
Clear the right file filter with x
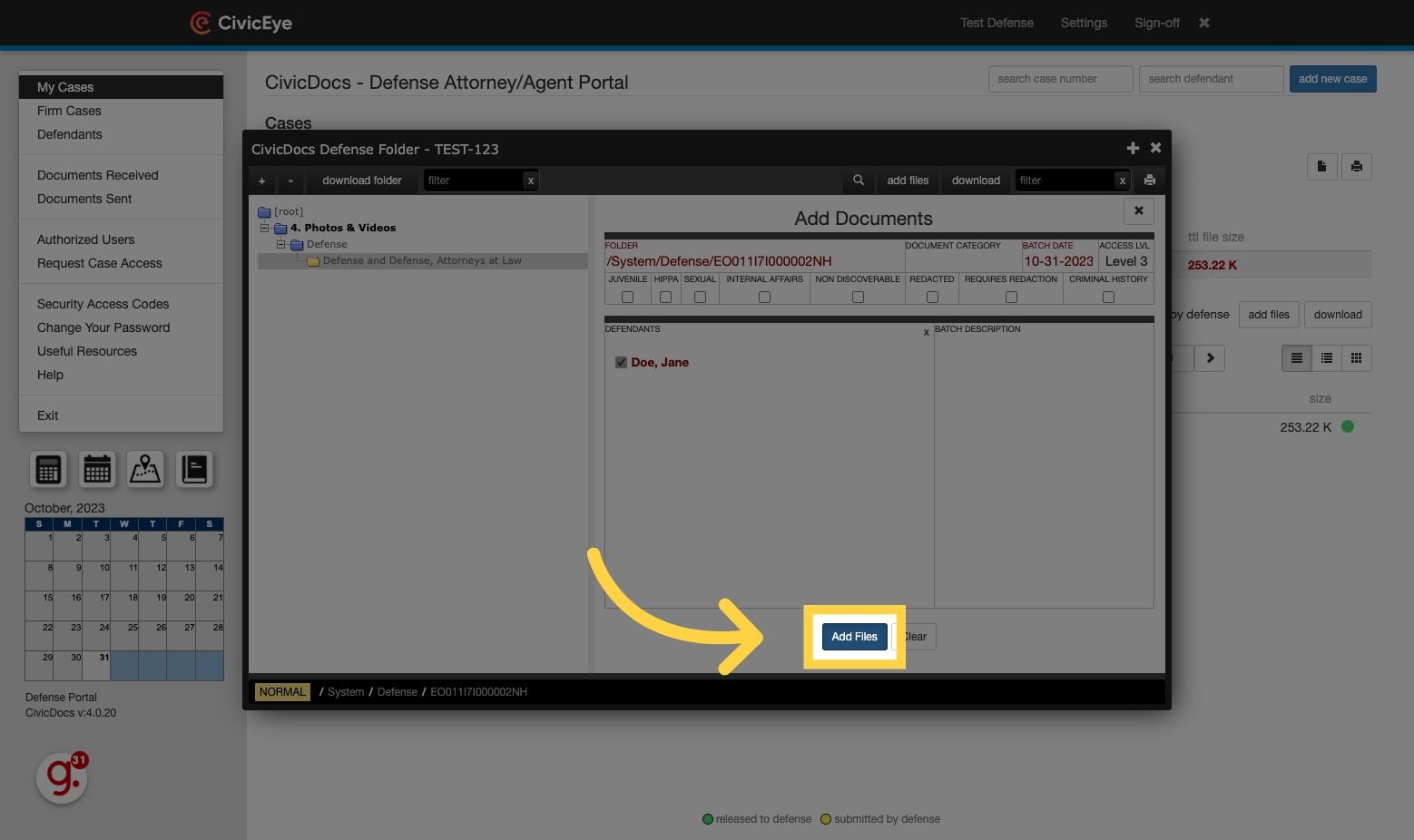(x=1123, y=181)
